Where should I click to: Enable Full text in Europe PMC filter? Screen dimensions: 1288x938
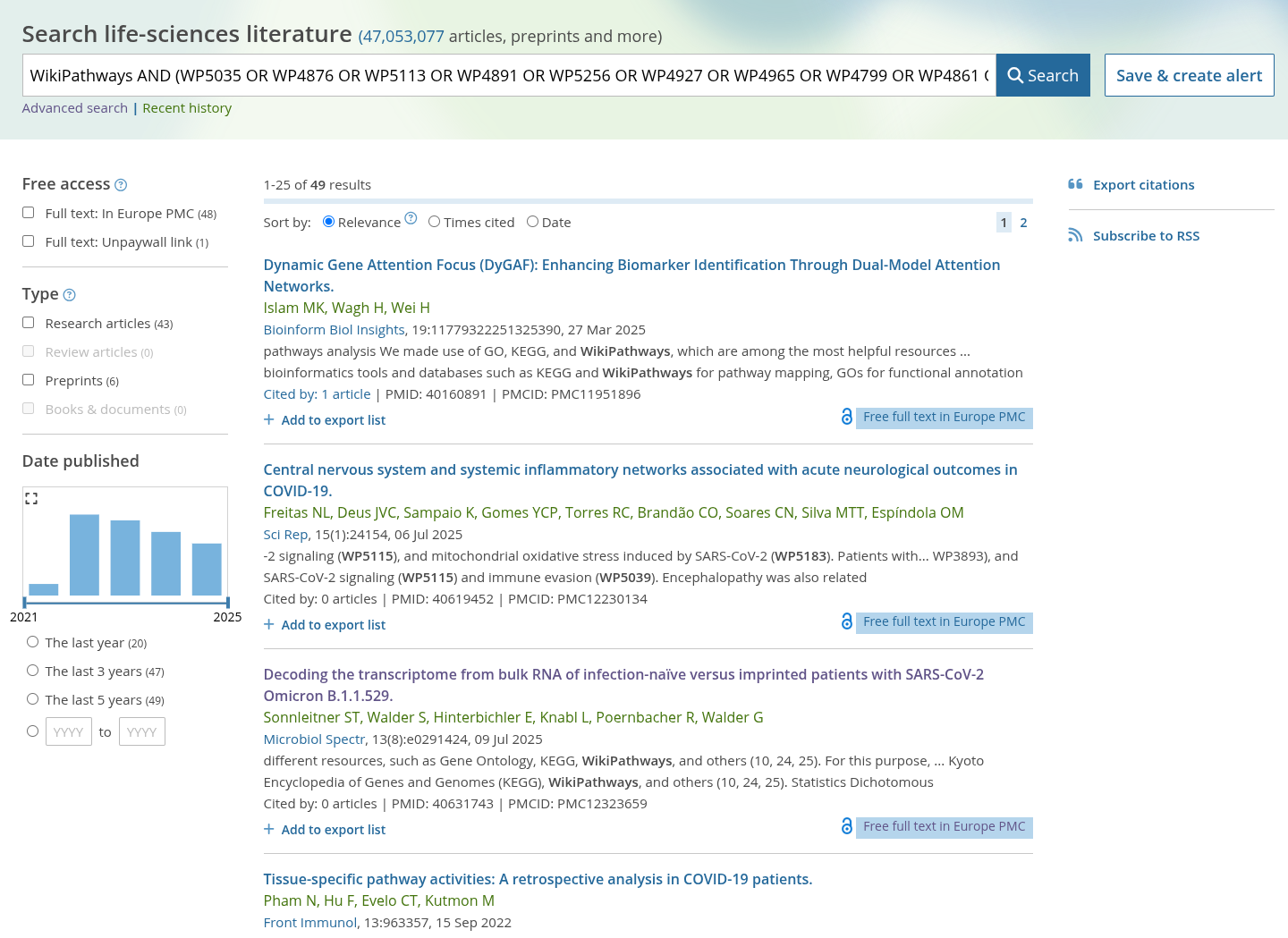(29, 213)
